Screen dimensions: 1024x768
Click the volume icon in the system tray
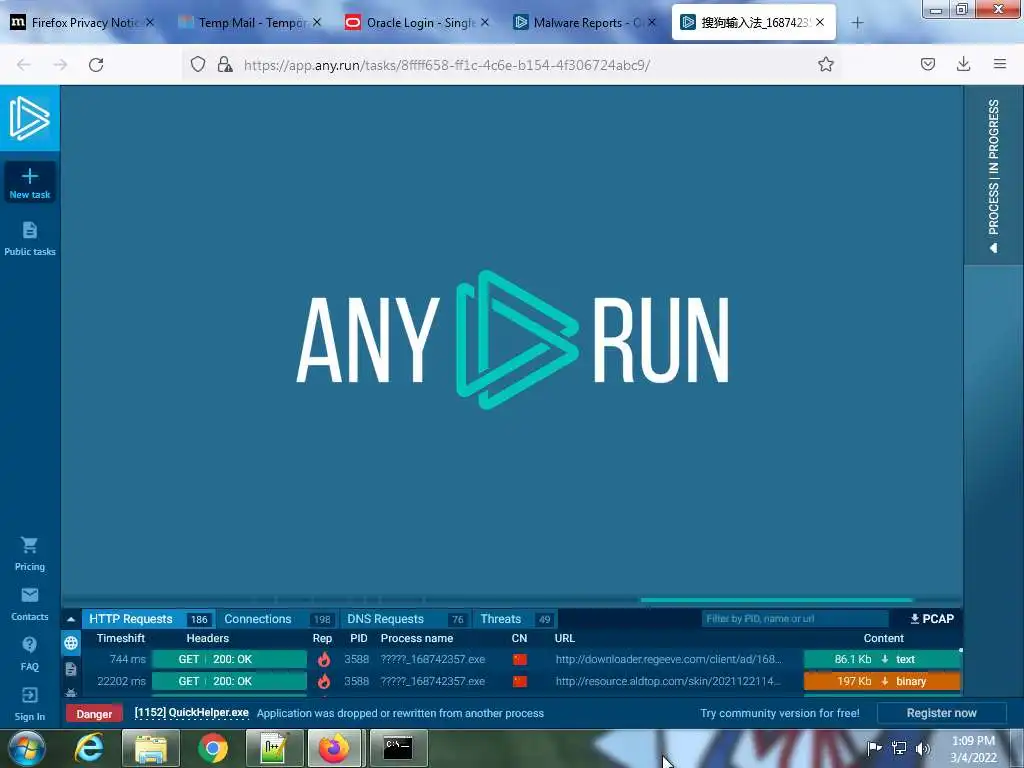pyautogui.click(x=922, y=748)
